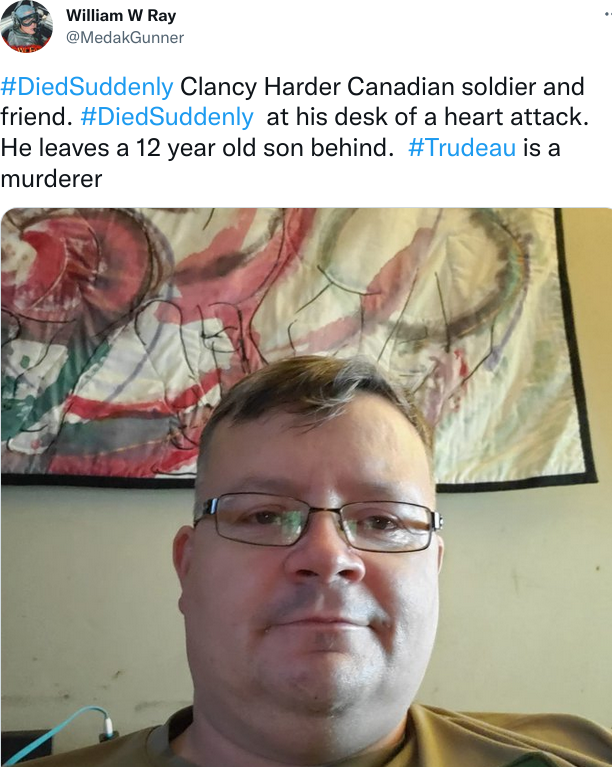Open the @MedakGunner handle link

point(125,38)
